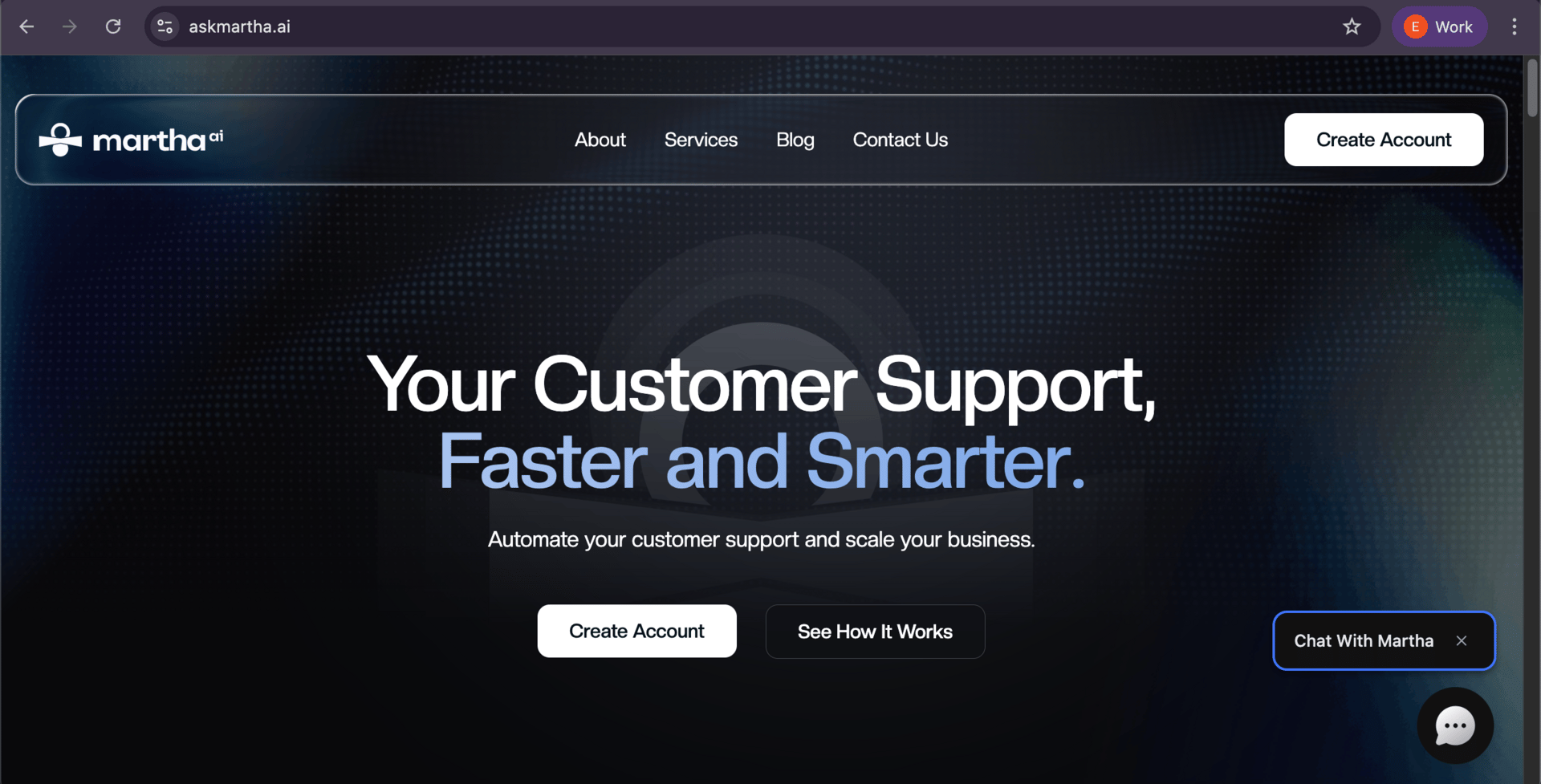Bookmark this page with the star icon

tap(1352, 26)
